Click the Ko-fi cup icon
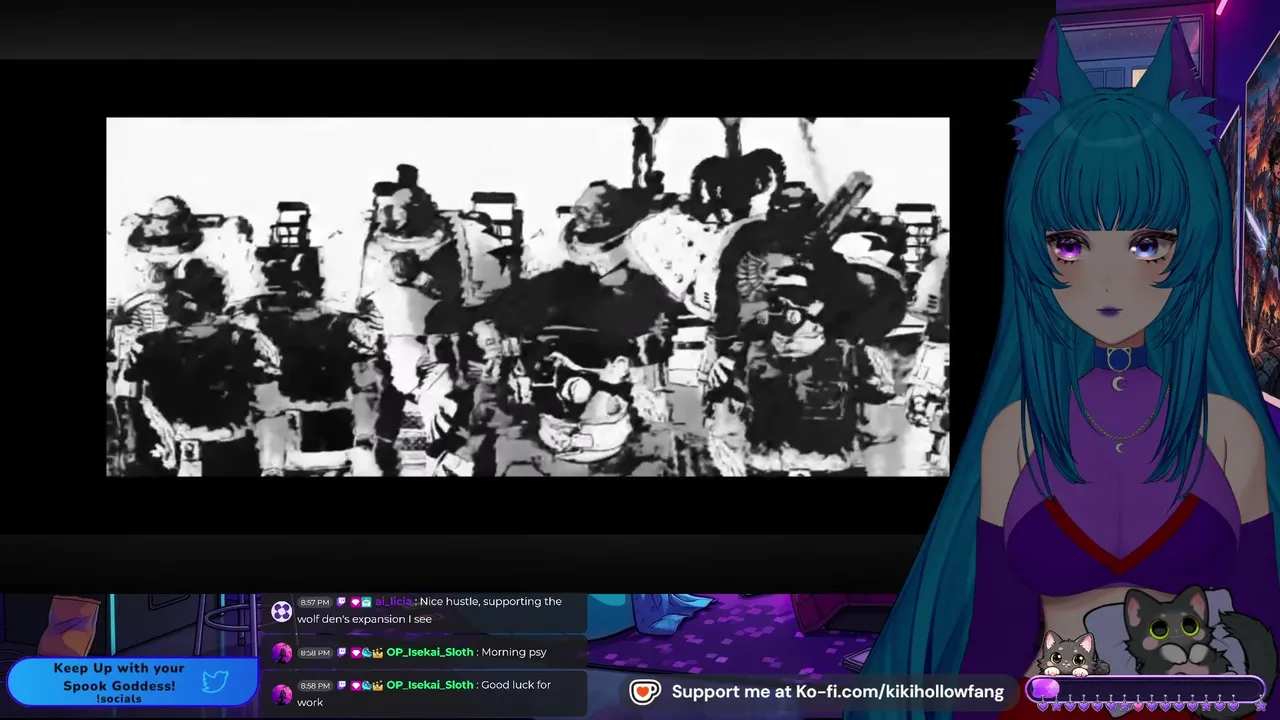 pyautogui.click(x=645, y=692)
